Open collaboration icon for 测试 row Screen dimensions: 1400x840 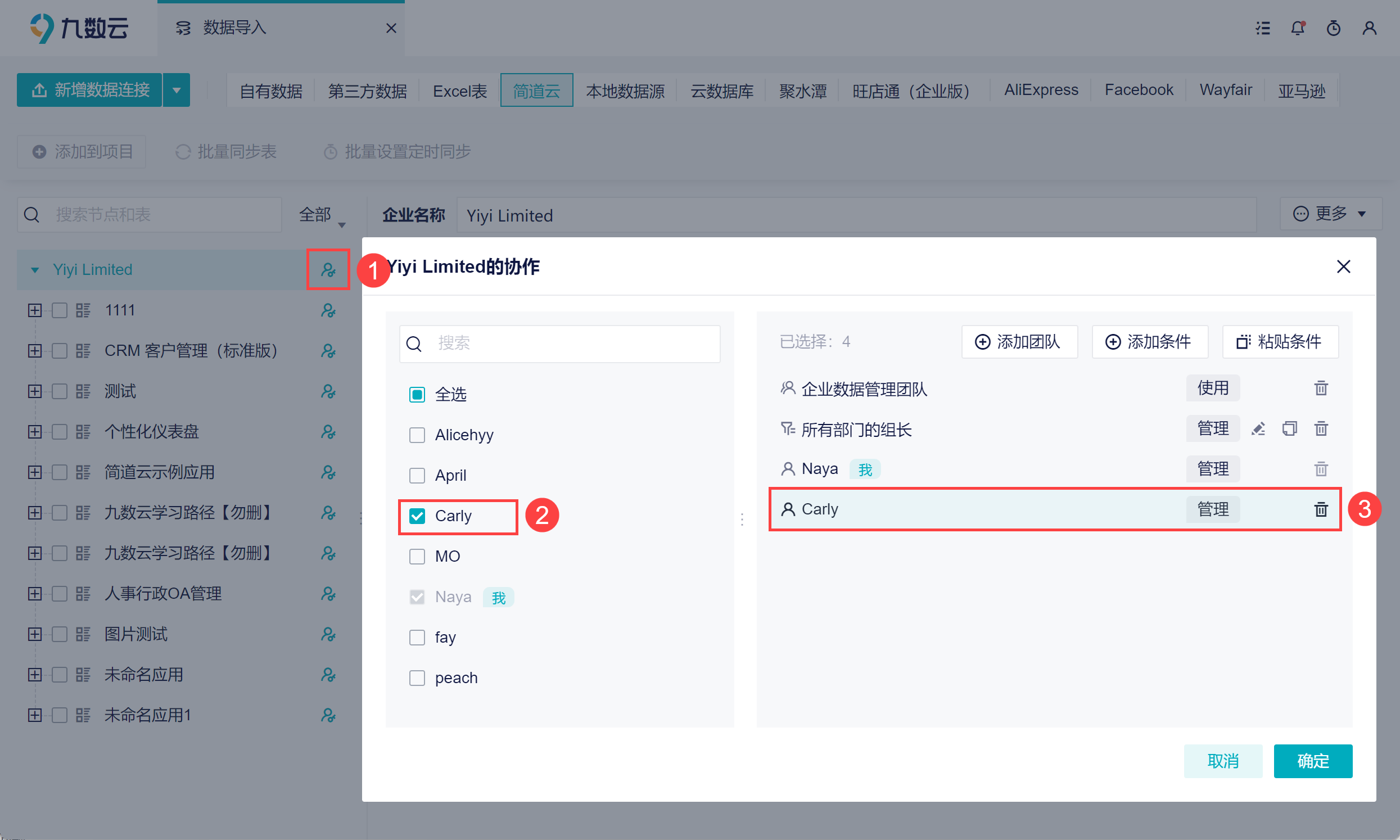pyautogui.click(x=328, y=391)
